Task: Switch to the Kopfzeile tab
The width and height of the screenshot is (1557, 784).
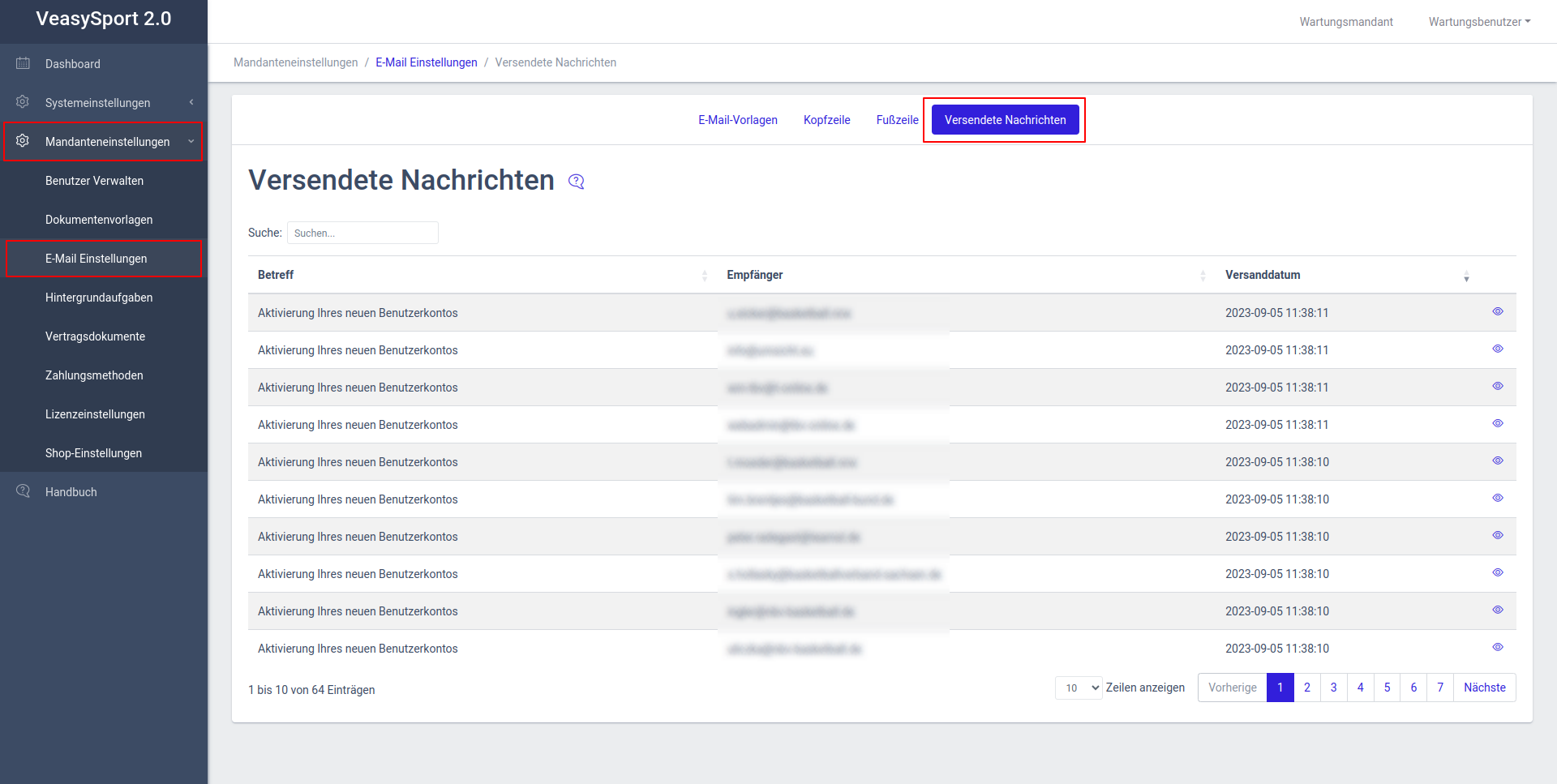Action: (826, 120)
